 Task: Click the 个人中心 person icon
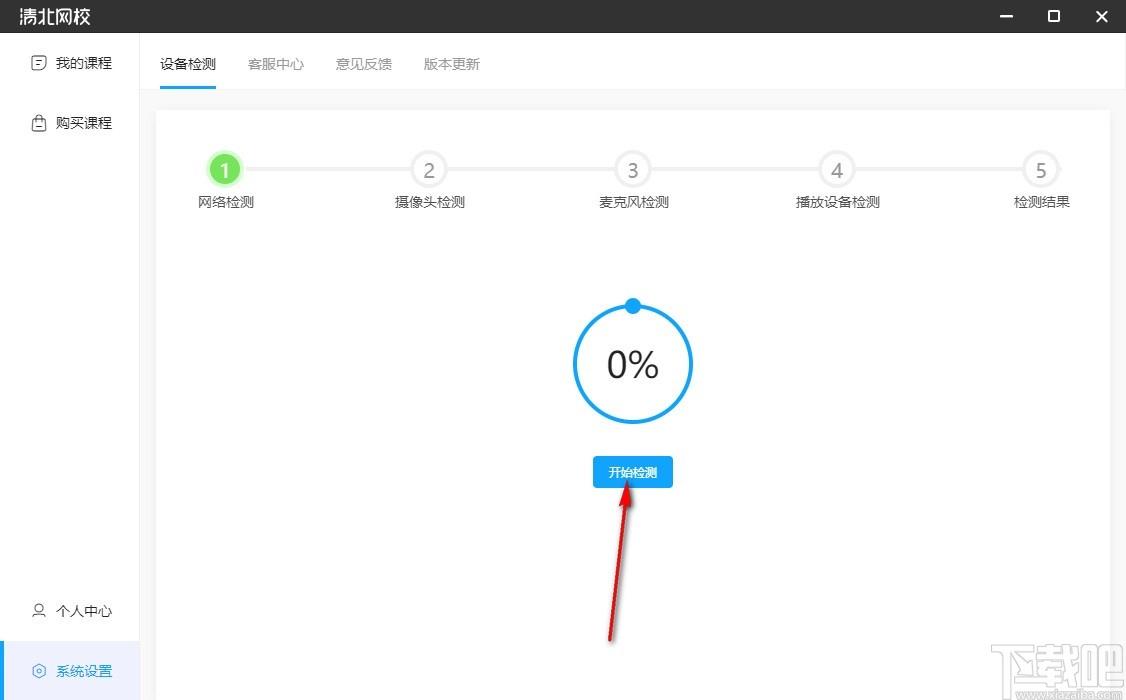pyautogui.click(x=39, y=610)
